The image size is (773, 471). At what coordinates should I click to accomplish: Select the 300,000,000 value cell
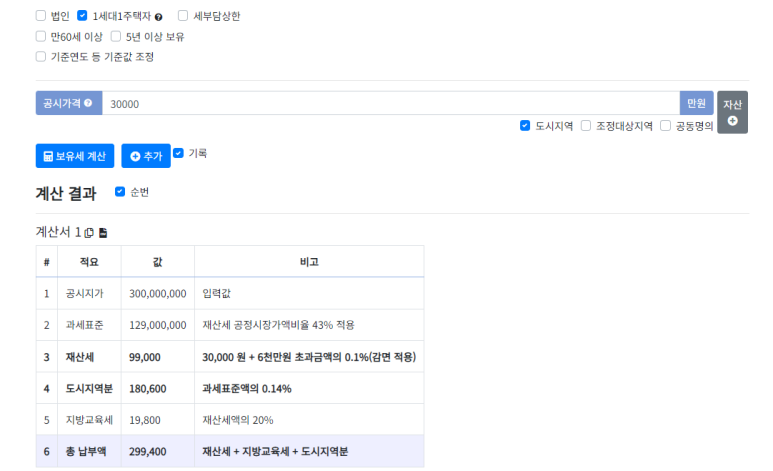[x=158, y=293]
